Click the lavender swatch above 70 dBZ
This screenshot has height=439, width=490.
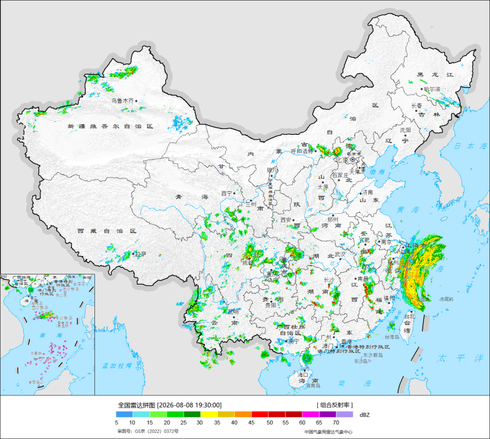pyautogui.click(x=344, y=414)
